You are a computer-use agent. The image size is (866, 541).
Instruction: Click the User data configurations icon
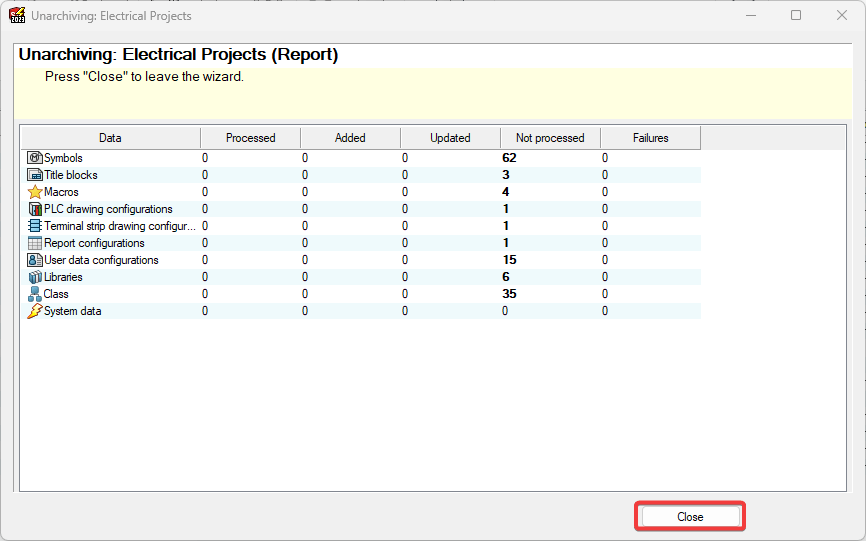pyautogui.click(x=35, y=260)
